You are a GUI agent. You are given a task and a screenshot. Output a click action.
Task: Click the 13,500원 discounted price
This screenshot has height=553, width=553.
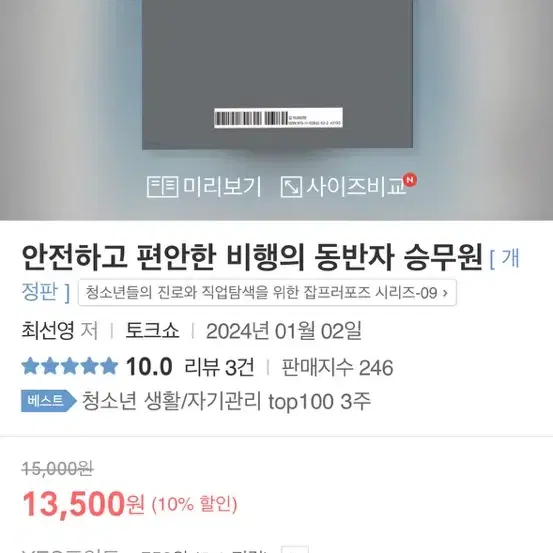[x=83, y=504]
